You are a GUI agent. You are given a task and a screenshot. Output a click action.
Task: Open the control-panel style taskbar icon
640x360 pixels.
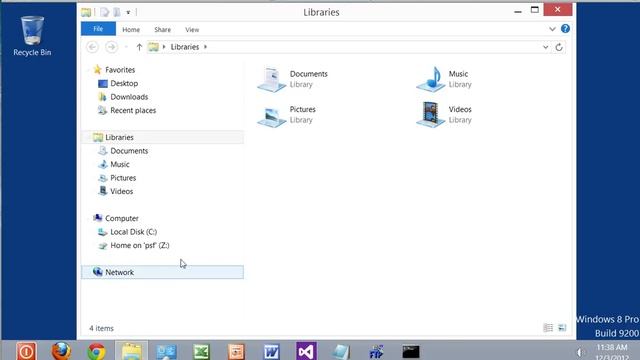167,351
